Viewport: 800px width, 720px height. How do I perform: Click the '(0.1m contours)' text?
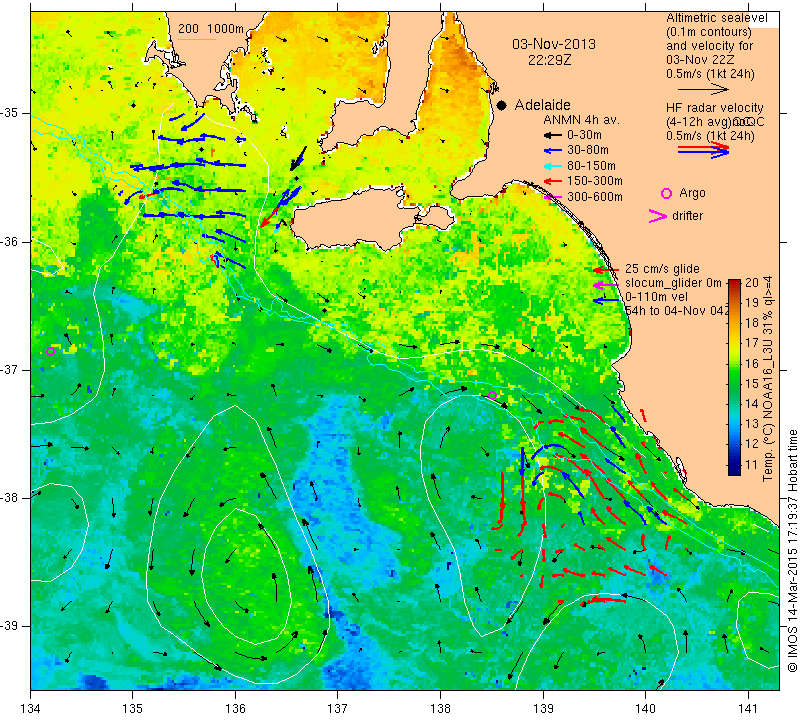point(708,32)
